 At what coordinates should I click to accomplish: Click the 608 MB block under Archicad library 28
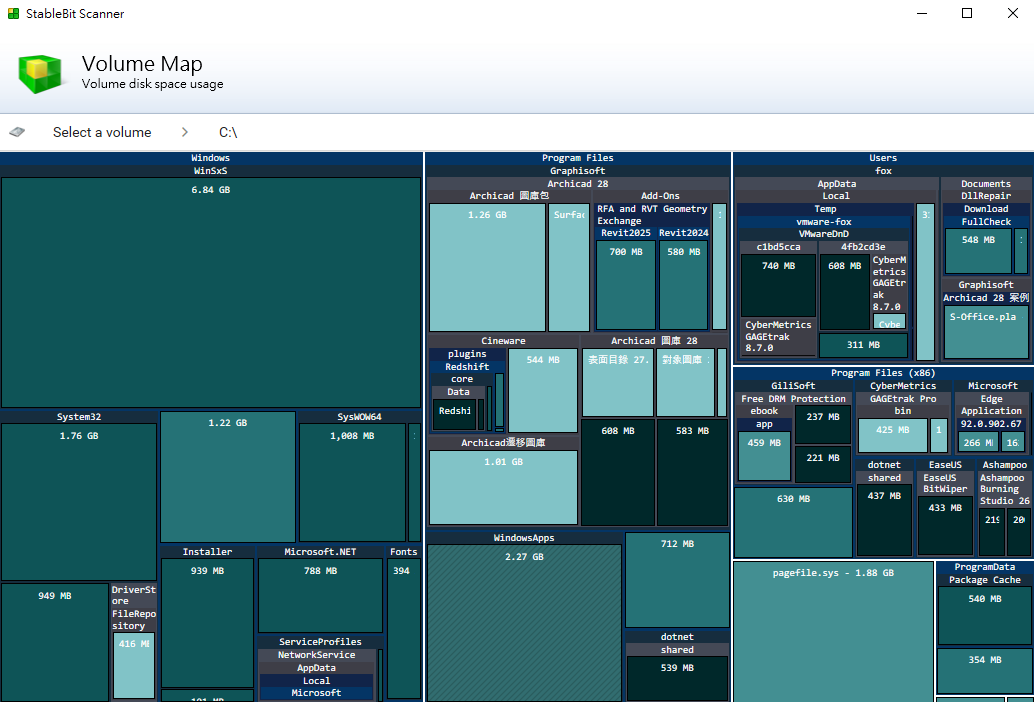tap(618, 472)
